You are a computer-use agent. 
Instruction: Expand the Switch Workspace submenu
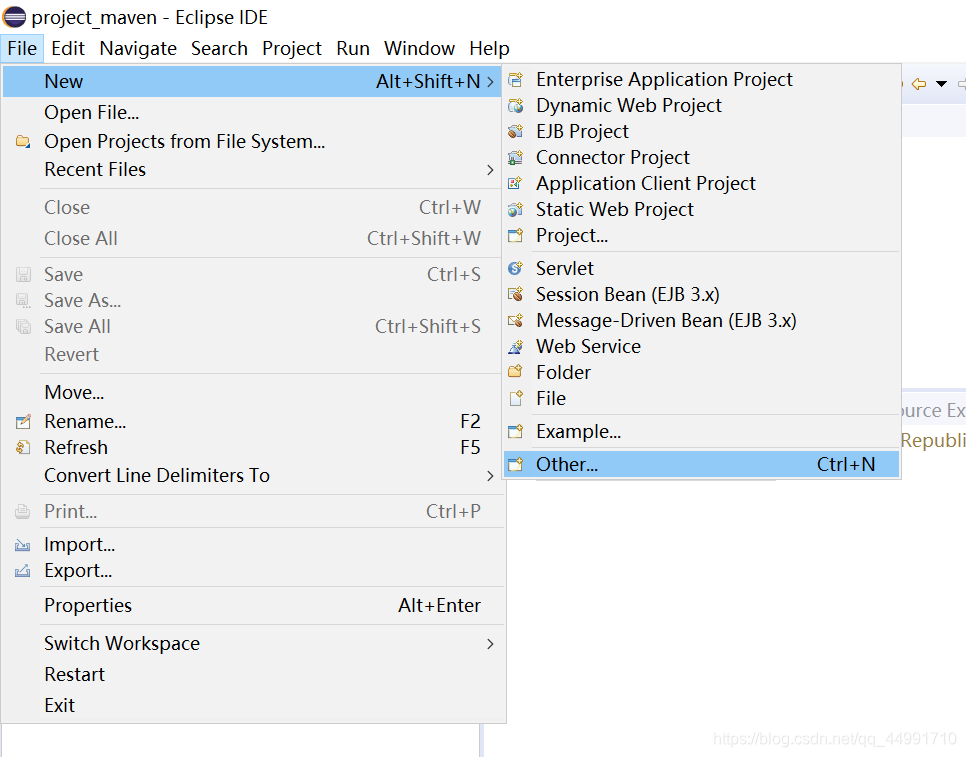pyautogui.click(x=490, y=644)
